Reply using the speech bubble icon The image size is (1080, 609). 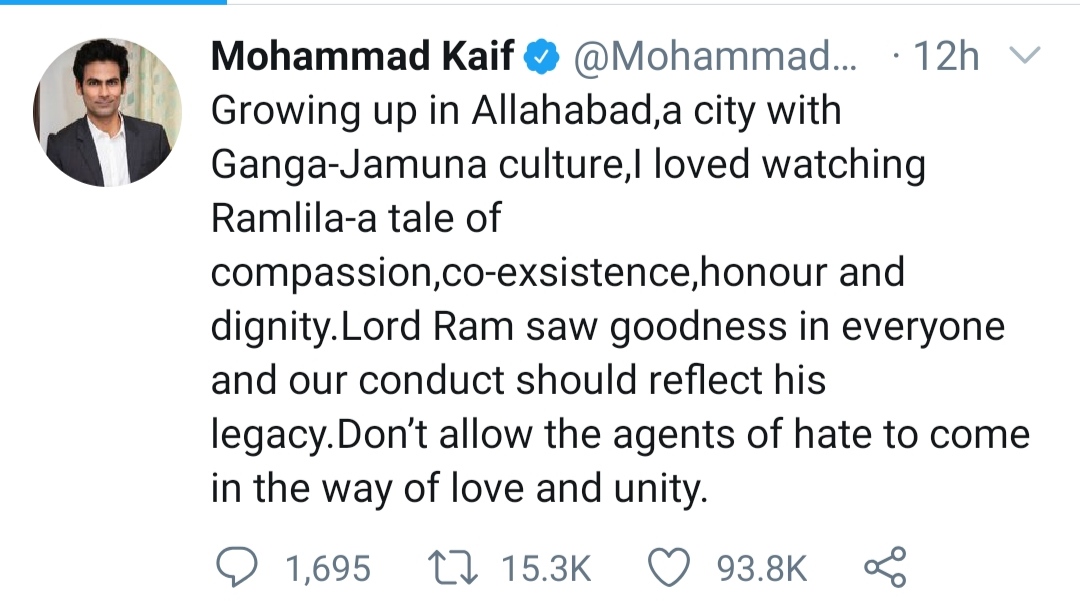click(x=237, y=567)
